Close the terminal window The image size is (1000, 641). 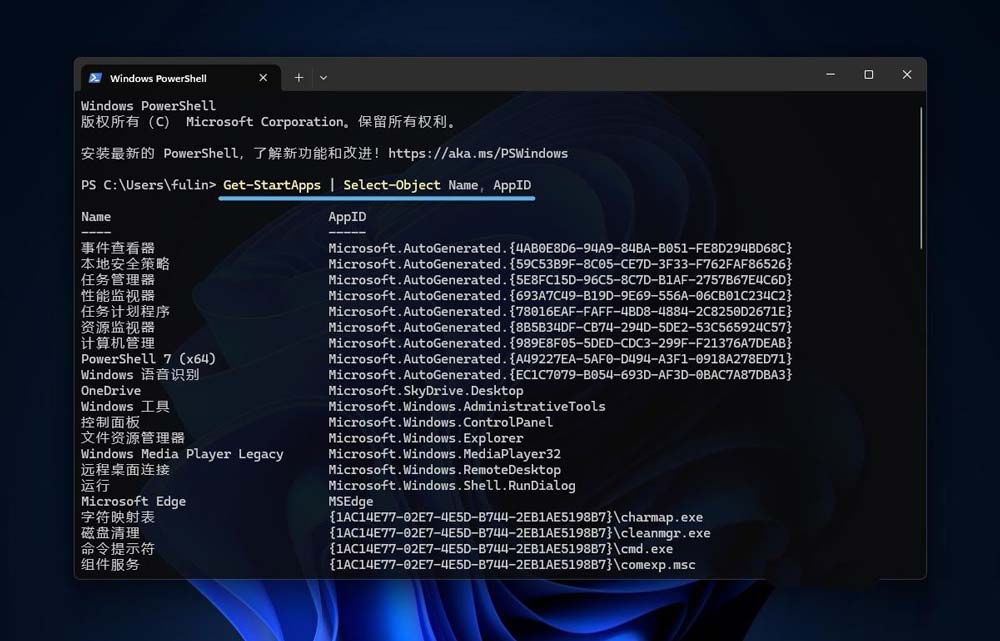pyautogui.click(x=906, y=75)
